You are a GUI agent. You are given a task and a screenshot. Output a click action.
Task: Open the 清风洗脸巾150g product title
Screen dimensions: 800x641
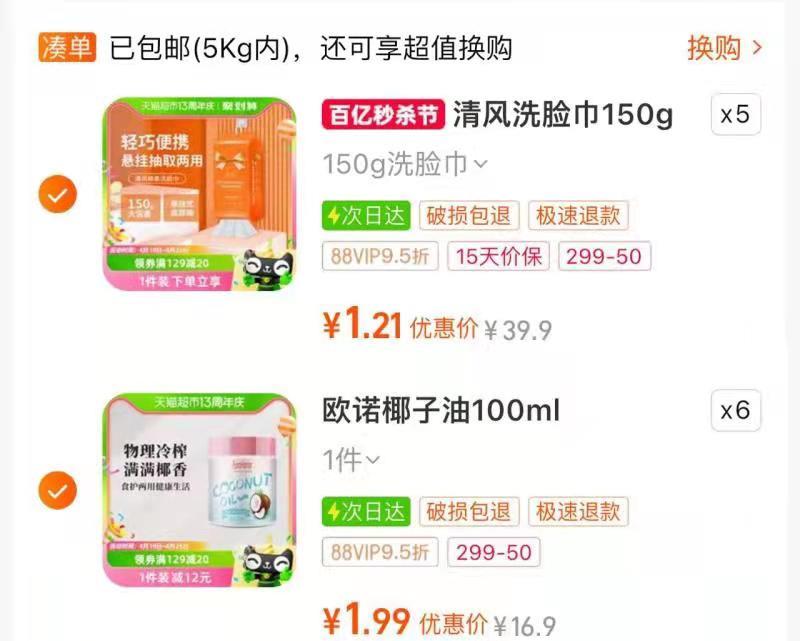pyautogui.click(x=563, y=114)
